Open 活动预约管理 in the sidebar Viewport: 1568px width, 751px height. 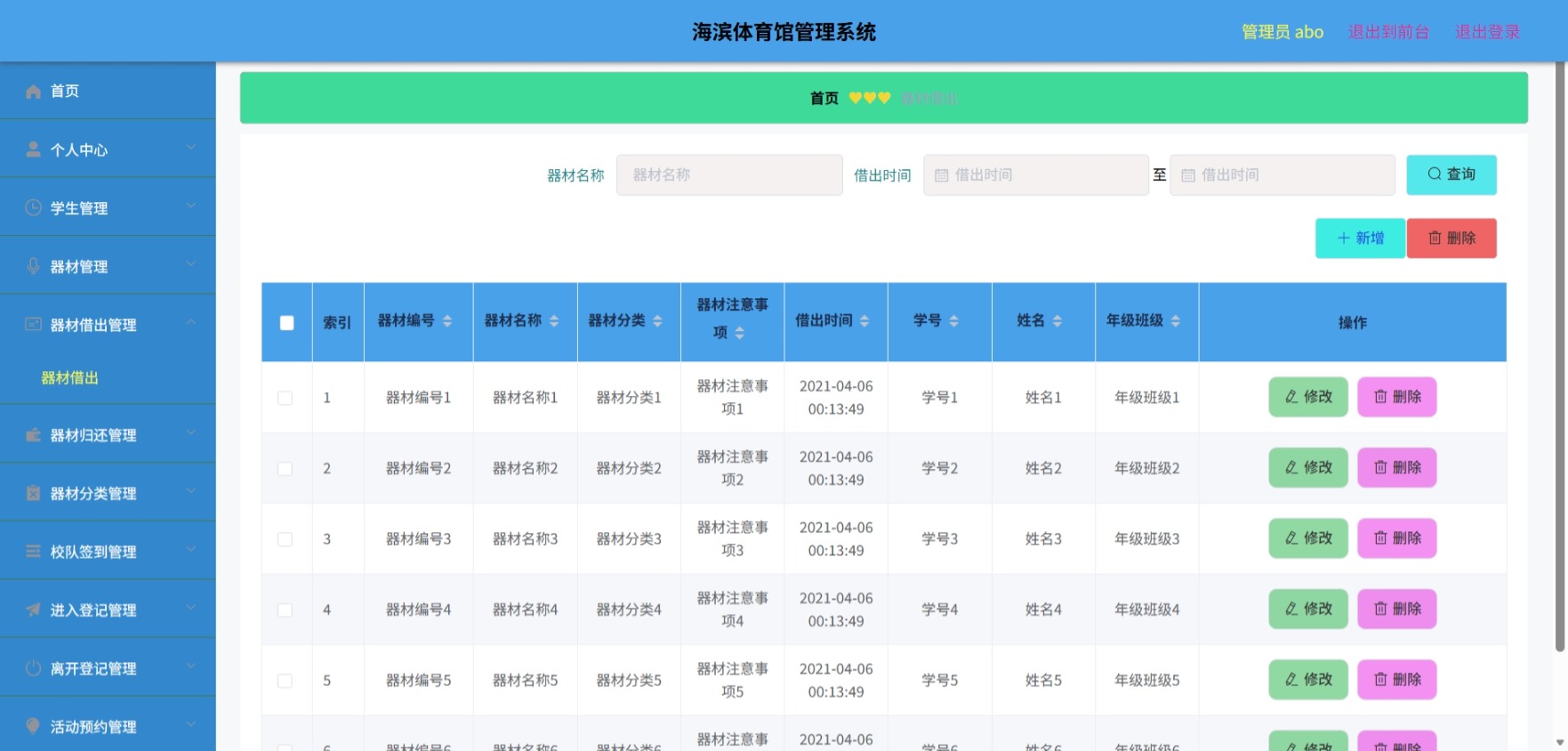(108, 726)
